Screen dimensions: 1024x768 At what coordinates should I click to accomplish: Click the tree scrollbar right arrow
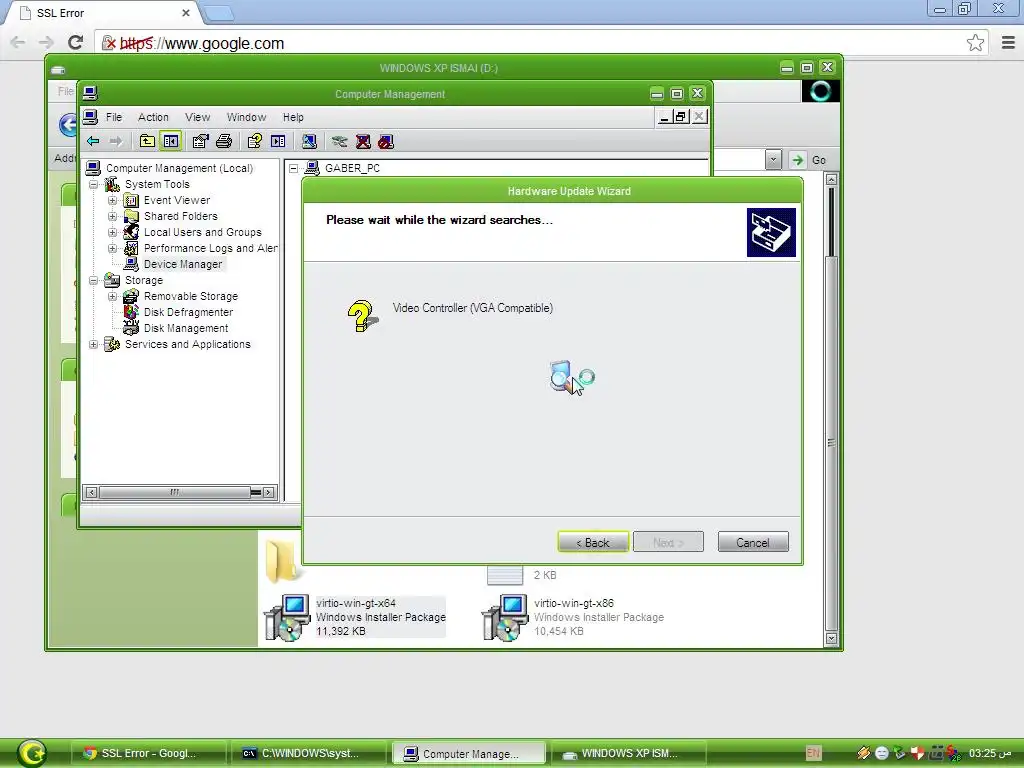click(268, 492)
